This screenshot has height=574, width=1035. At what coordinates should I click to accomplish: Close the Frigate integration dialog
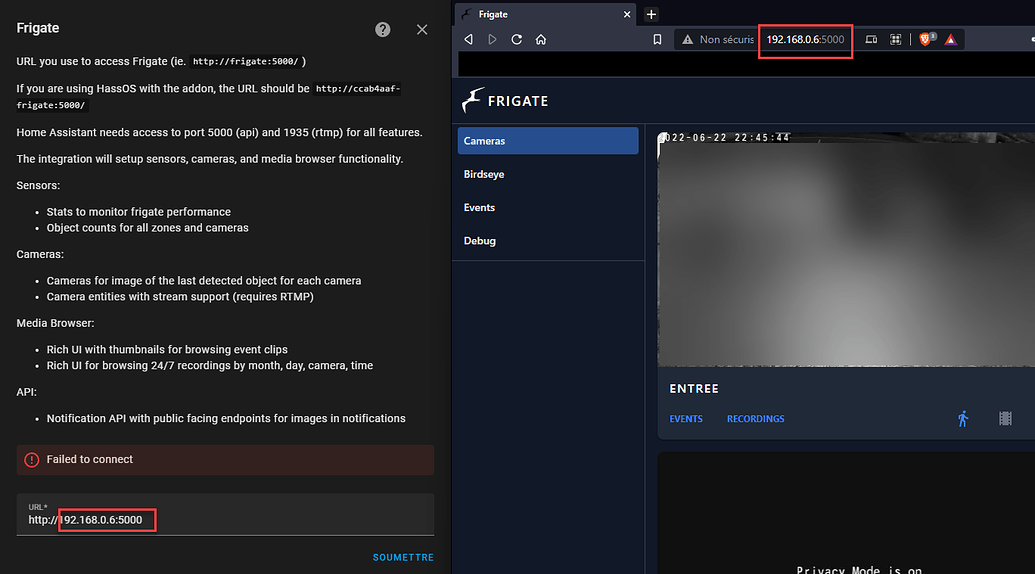[422, 30]
